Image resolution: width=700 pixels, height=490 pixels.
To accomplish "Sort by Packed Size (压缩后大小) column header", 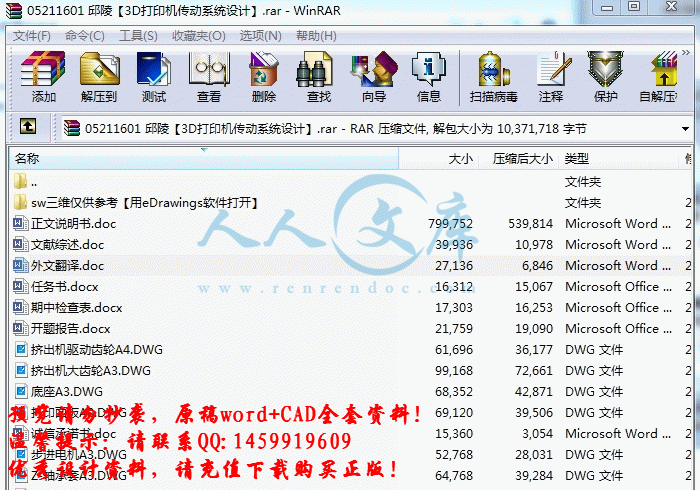I will click(x=518, y=158).
